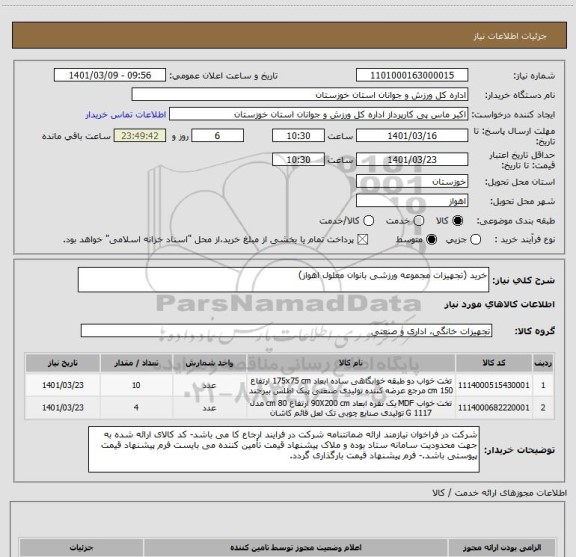Click the شماره نیاز field 1101000163000015
This screenshot has width=576, height=557.
pos(412,75)
